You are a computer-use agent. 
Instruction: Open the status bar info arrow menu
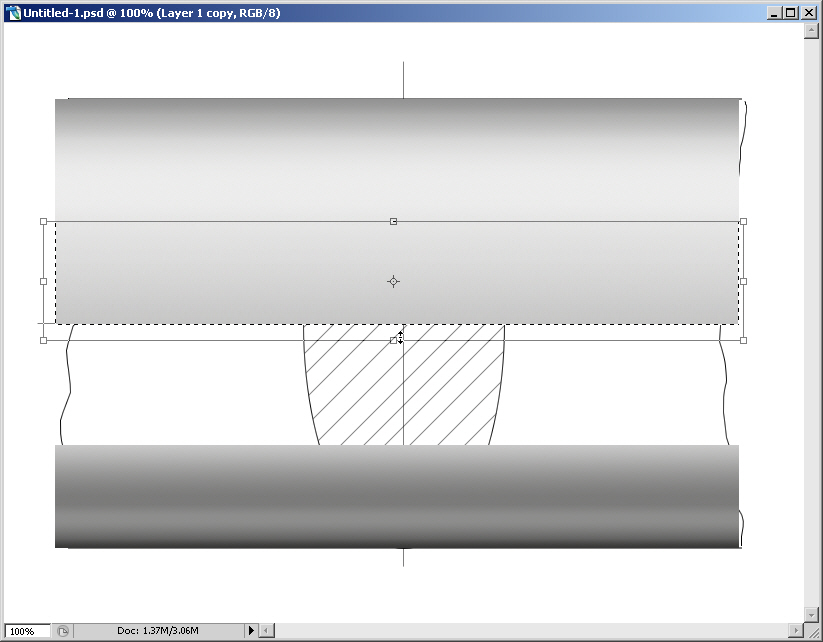pos(251,630)
